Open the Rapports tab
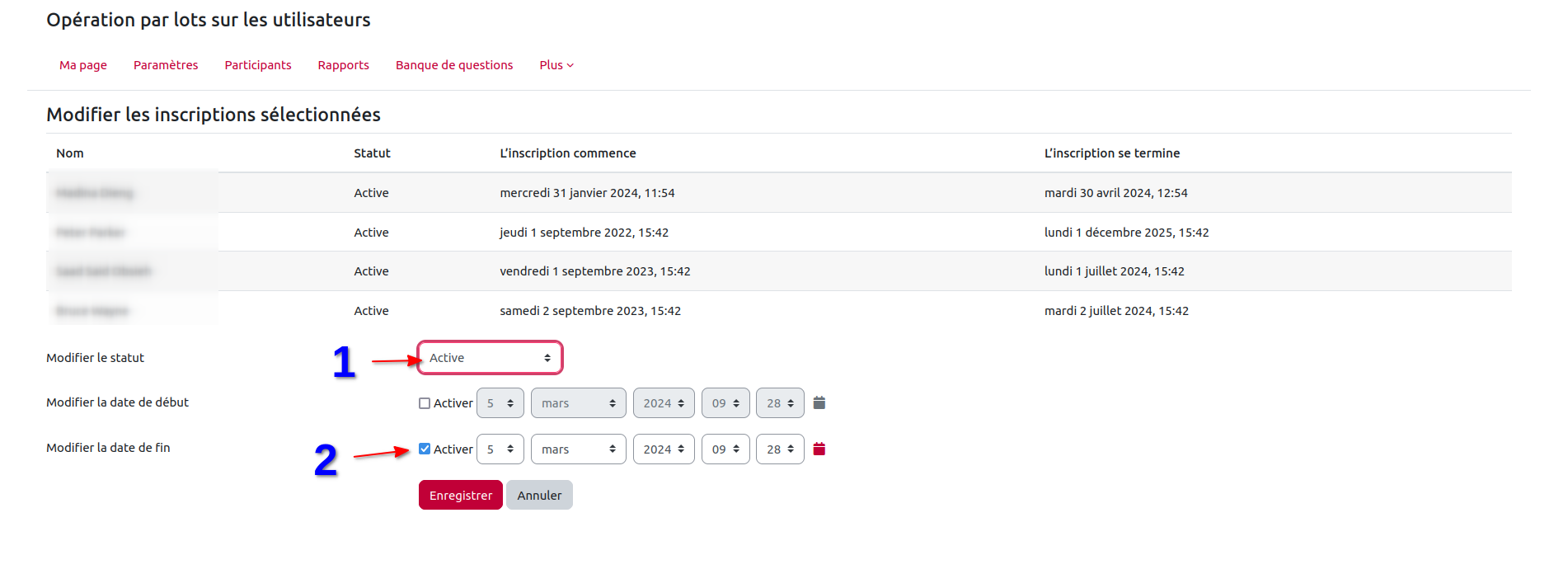Screen dimensions: 1568x588 coord(343,65)
